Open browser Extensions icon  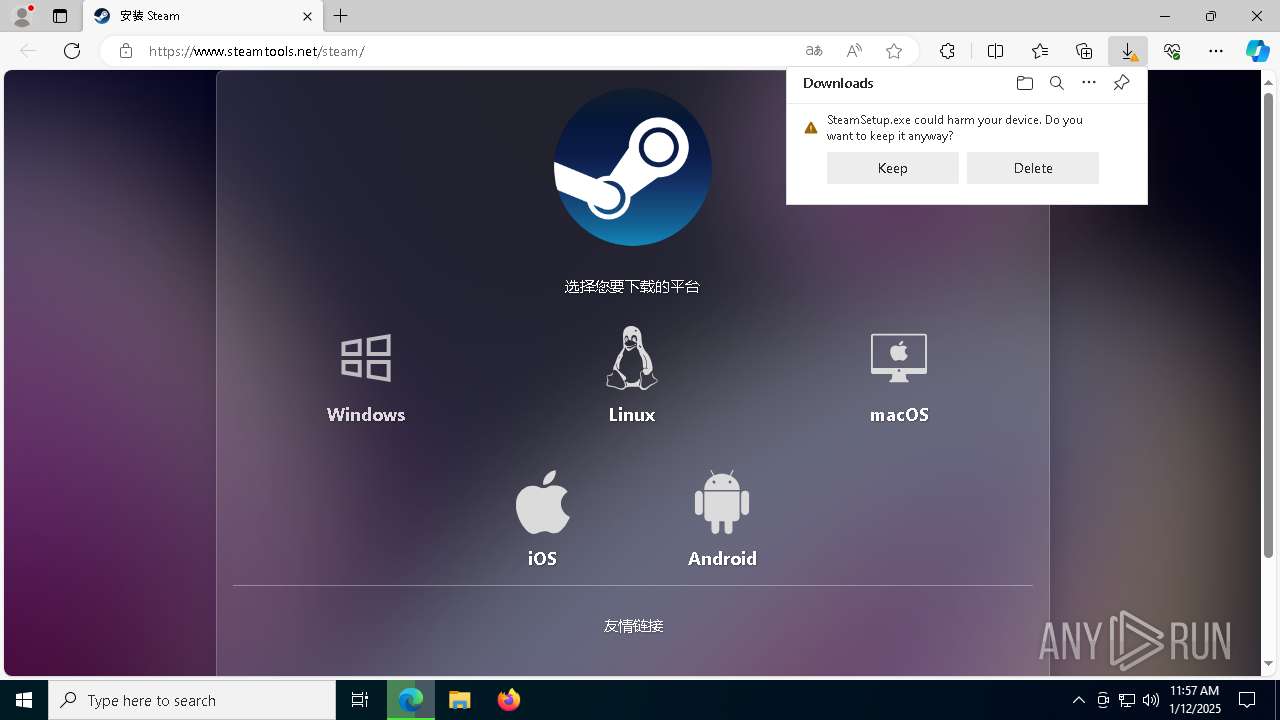[x=947, y=51]
